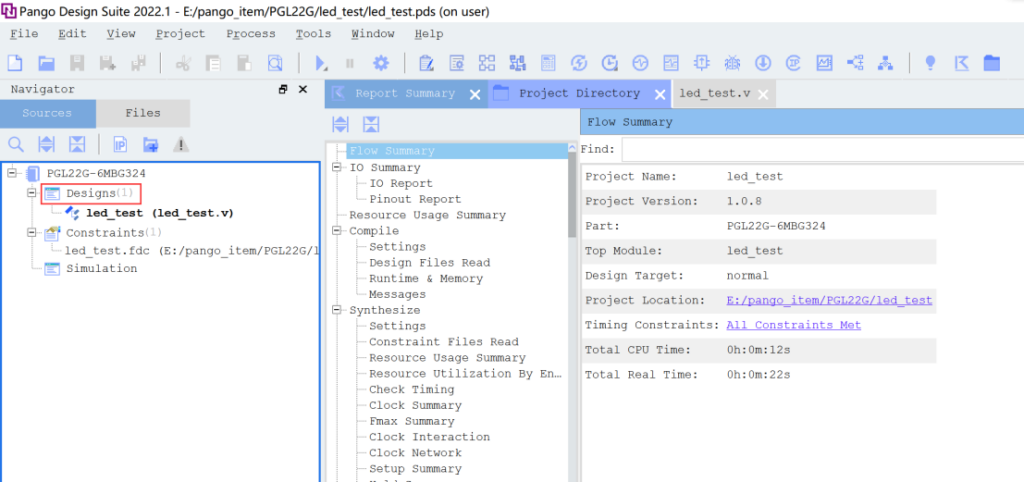
Task: Collapse the Designs tree node
Action: 32,192
